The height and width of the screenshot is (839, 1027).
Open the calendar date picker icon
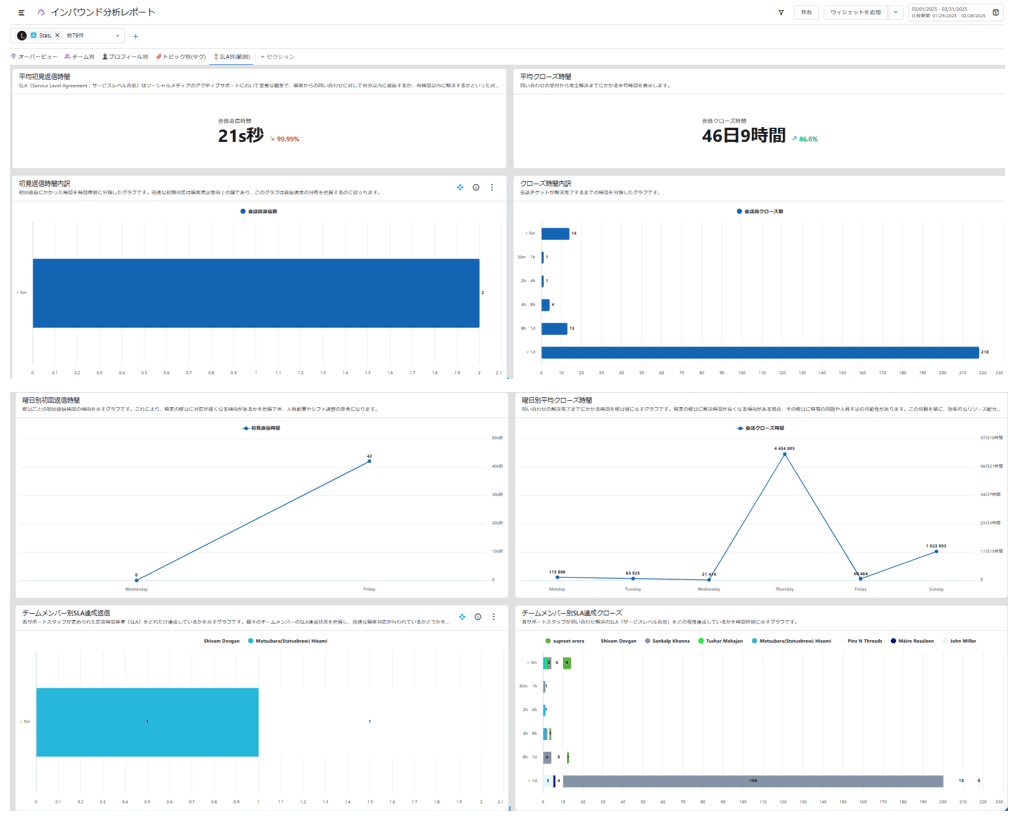click(x=995, y=13)
